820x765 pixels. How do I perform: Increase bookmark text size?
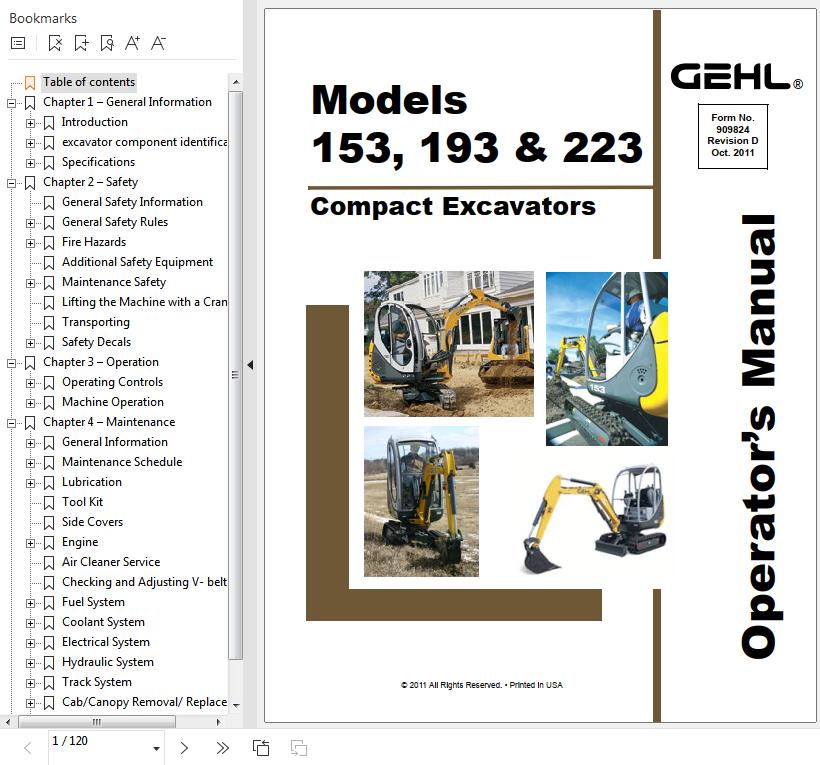[132, 43]
